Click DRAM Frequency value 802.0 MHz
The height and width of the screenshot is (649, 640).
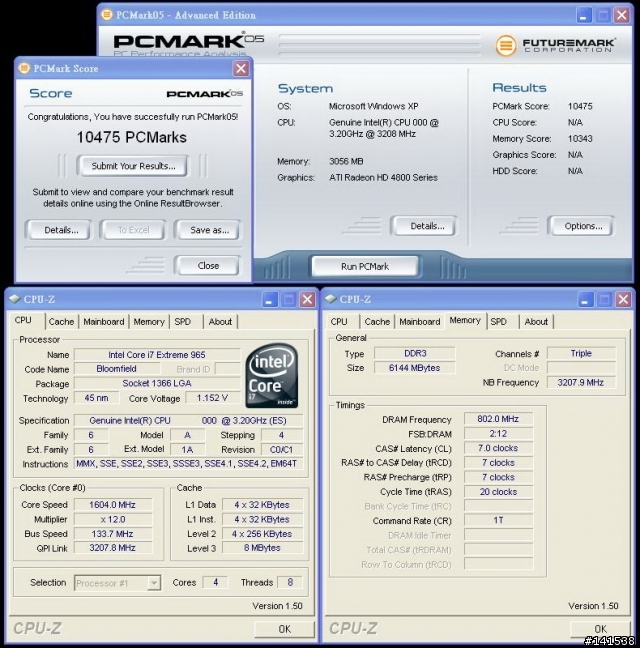(x=498, y=419)
